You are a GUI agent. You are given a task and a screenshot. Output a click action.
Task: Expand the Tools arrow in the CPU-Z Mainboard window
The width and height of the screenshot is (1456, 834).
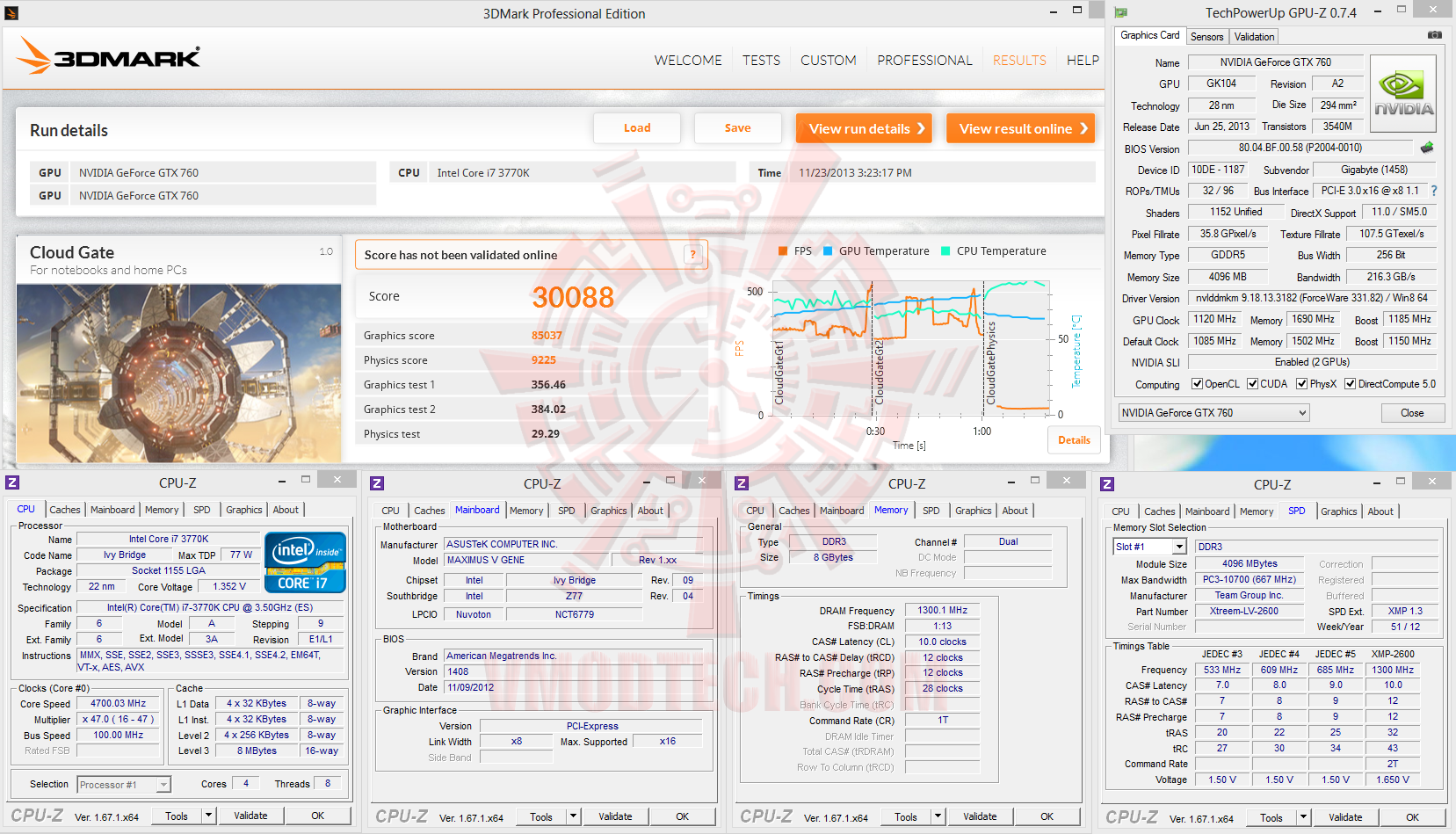coord(574,816)
